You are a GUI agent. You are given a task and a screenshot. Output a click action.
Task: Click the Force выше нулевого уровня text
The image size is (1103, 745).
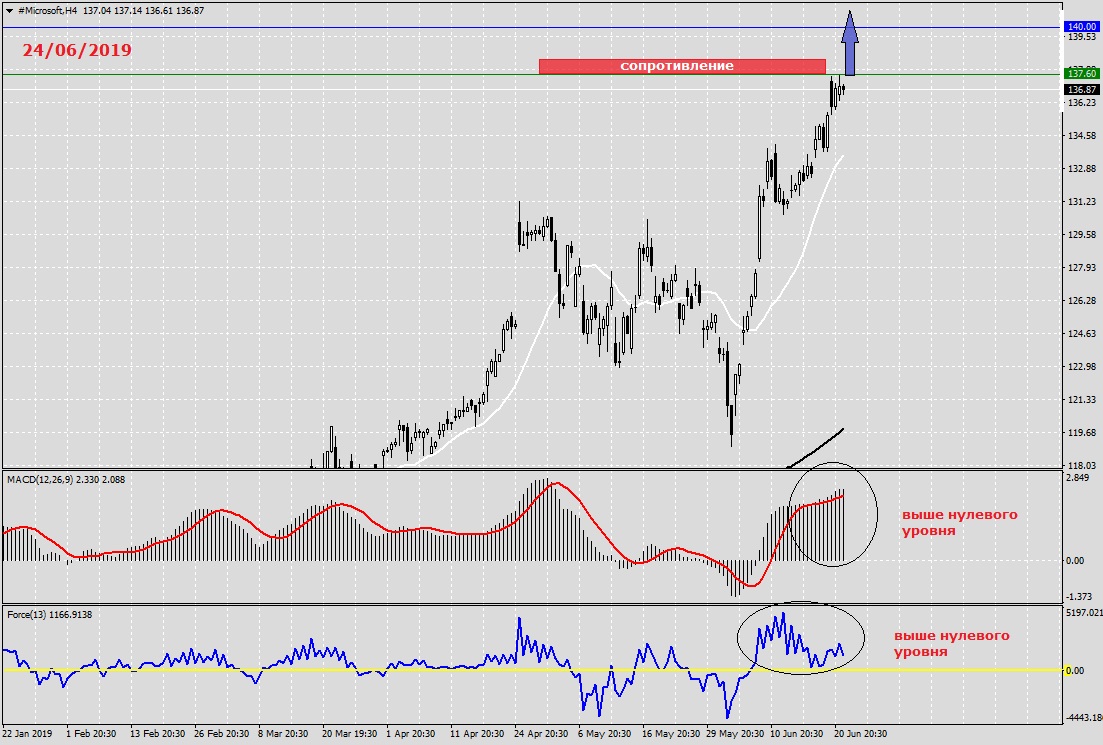click(x=951, y=644)
